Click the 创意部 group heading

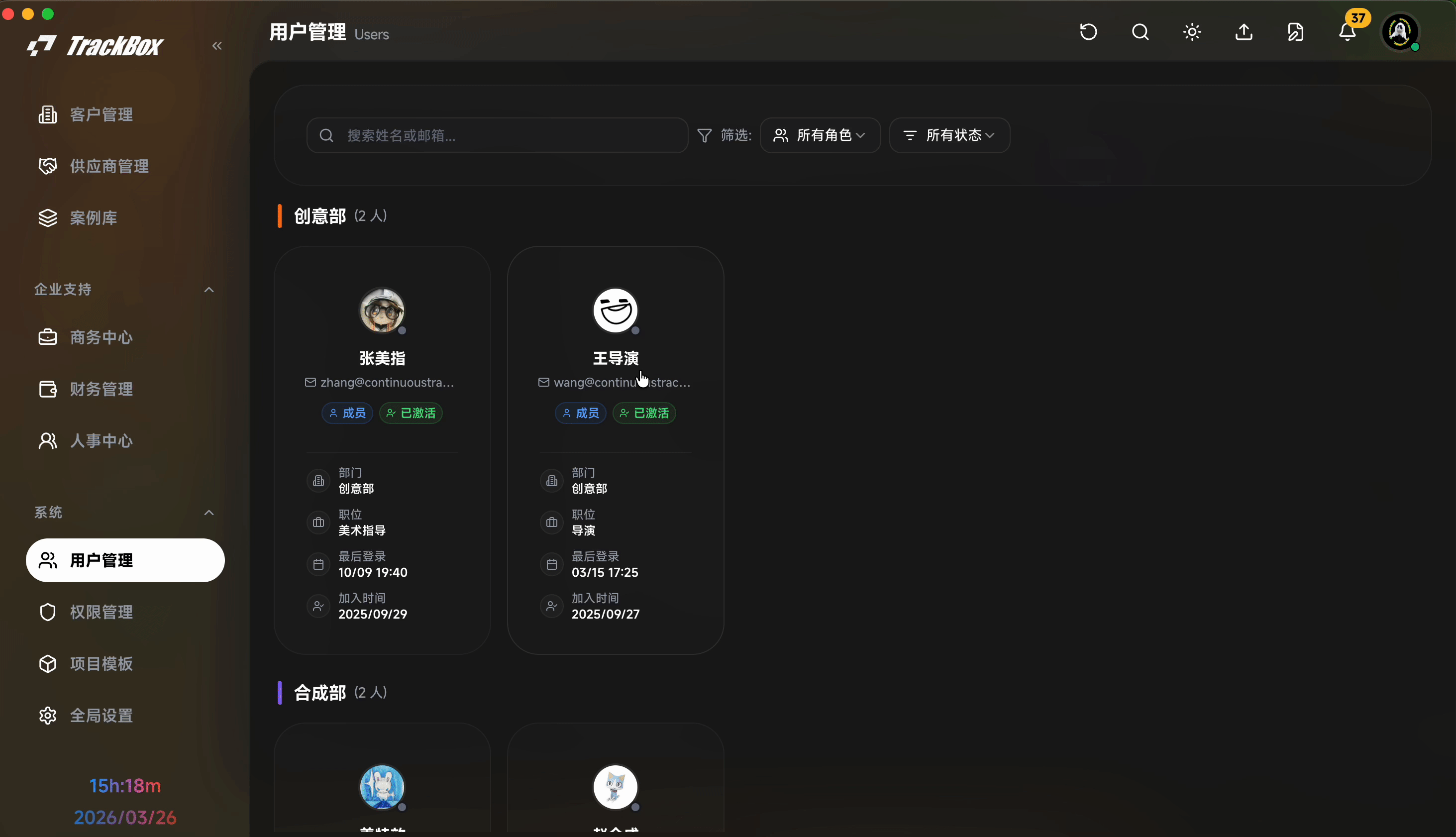pos(320,217)
